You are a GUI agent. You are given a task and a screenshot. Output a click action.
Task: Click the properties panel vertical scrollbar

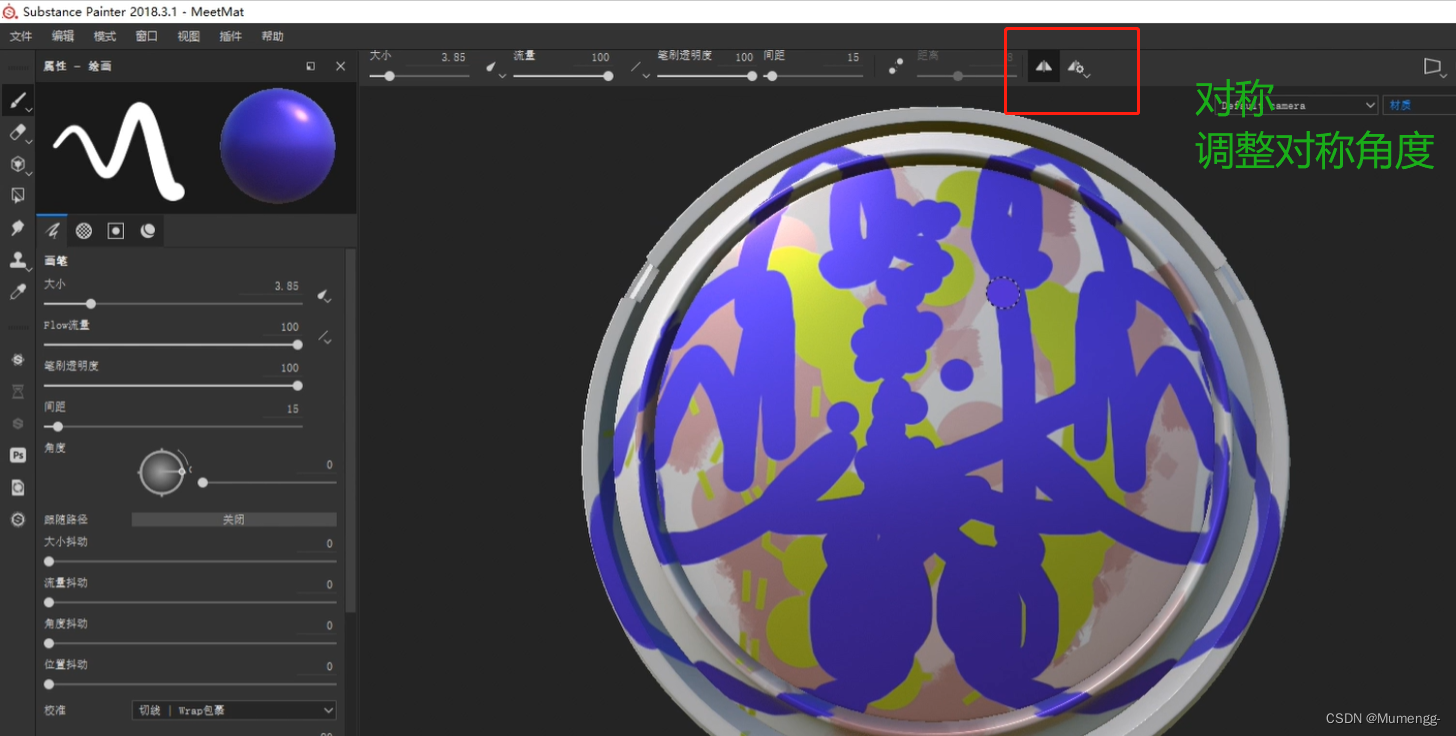click(350, 430)
